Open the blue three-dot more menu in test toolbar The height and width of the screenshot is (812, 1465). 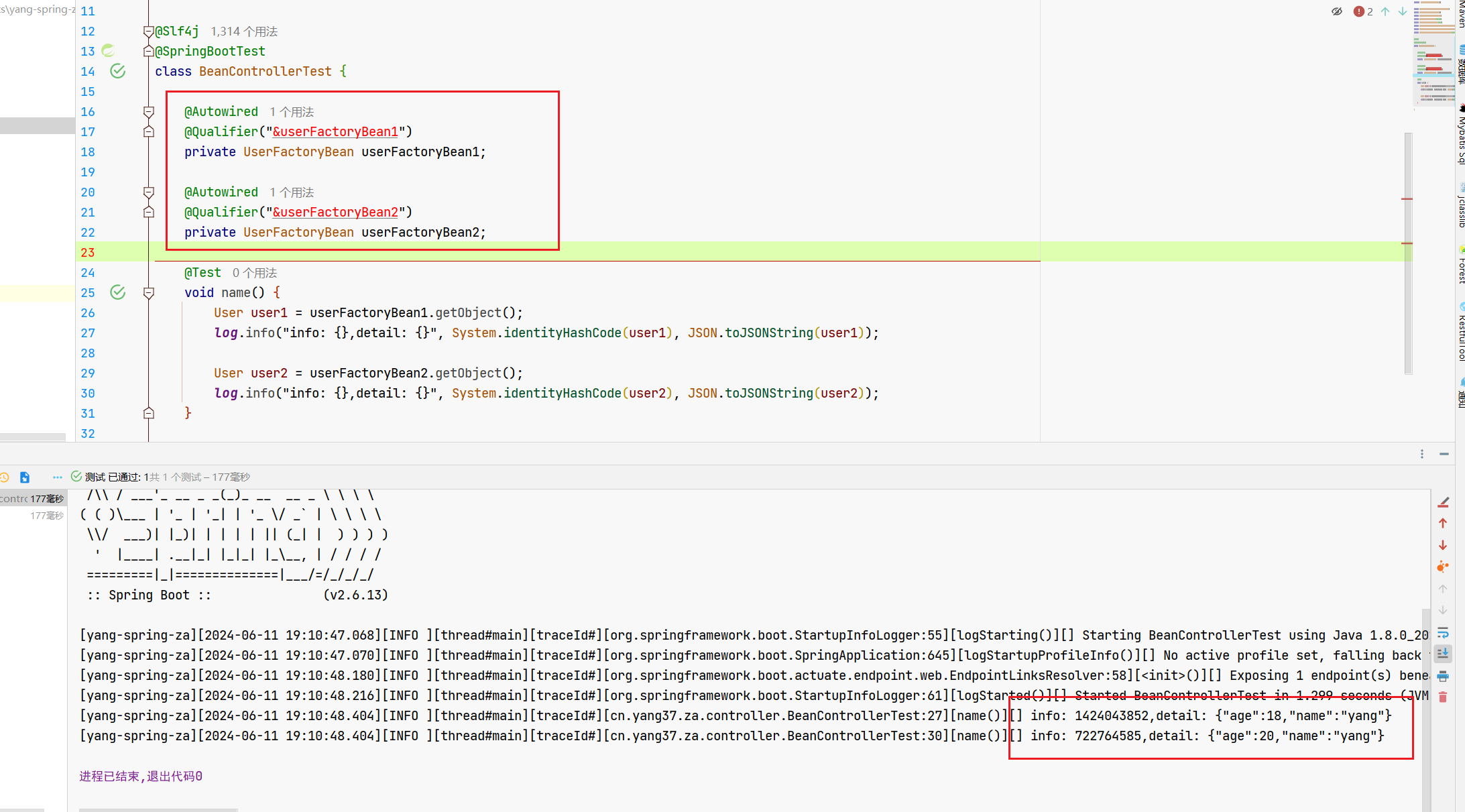coord(57,477)
